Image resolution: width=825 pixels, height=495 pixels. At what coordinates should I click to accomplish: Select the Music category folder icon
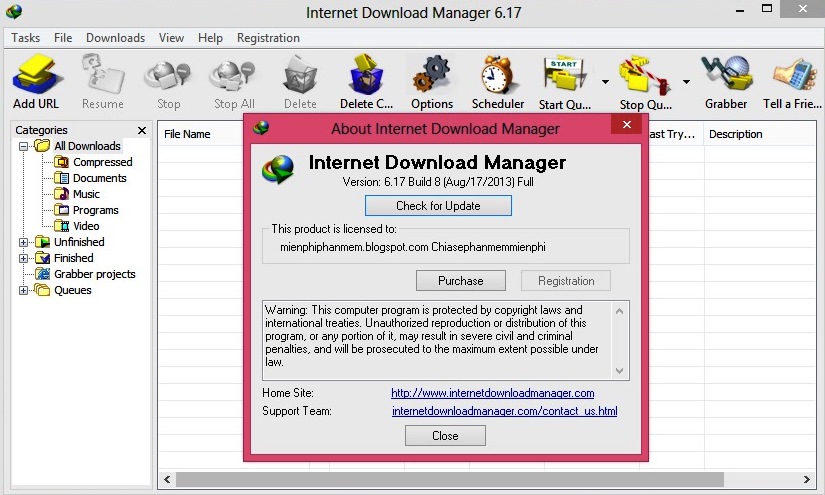click(62, 194)
